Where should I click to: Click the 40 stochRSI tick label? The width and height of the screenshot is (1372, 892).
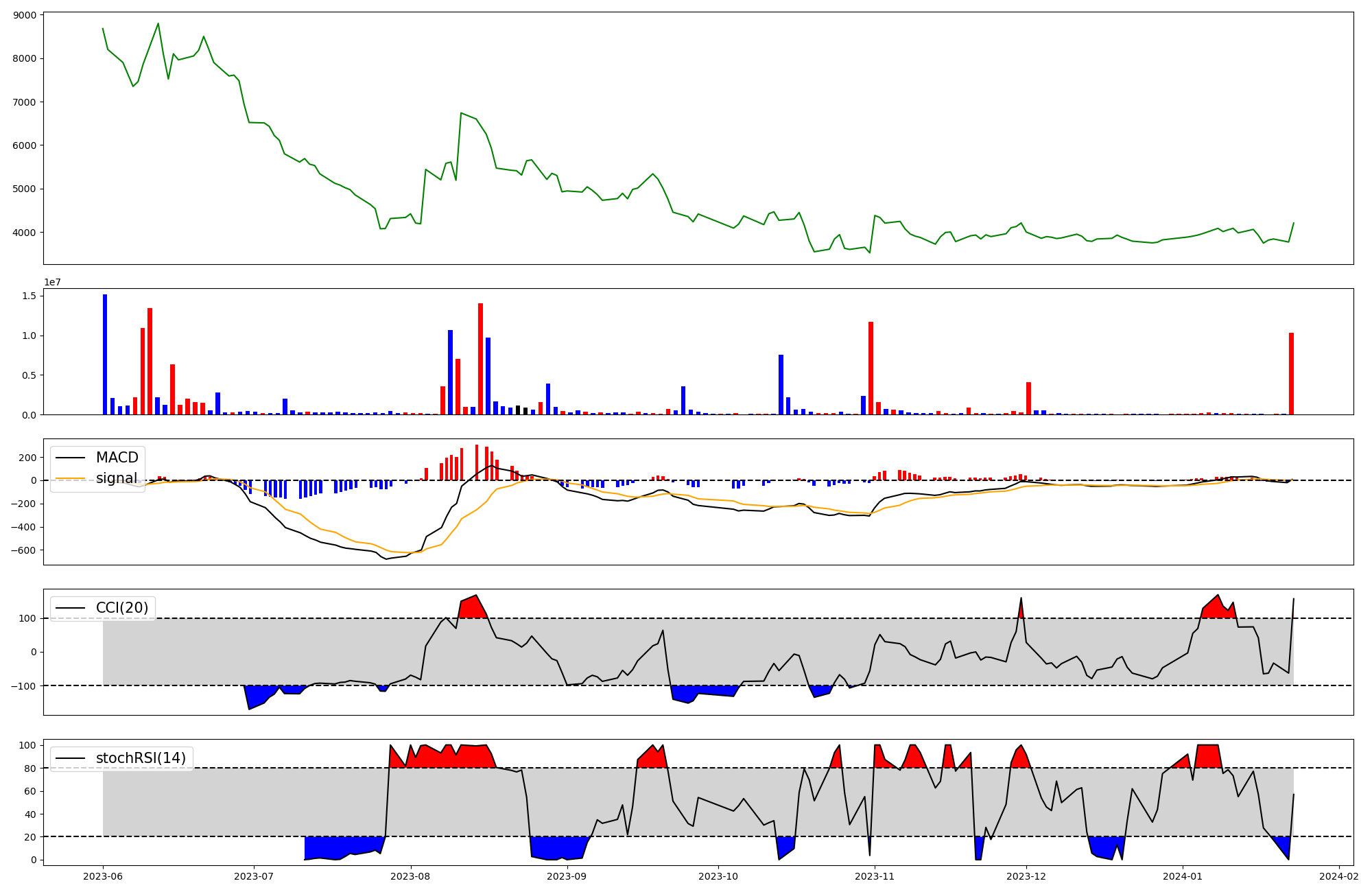(31, 814)
